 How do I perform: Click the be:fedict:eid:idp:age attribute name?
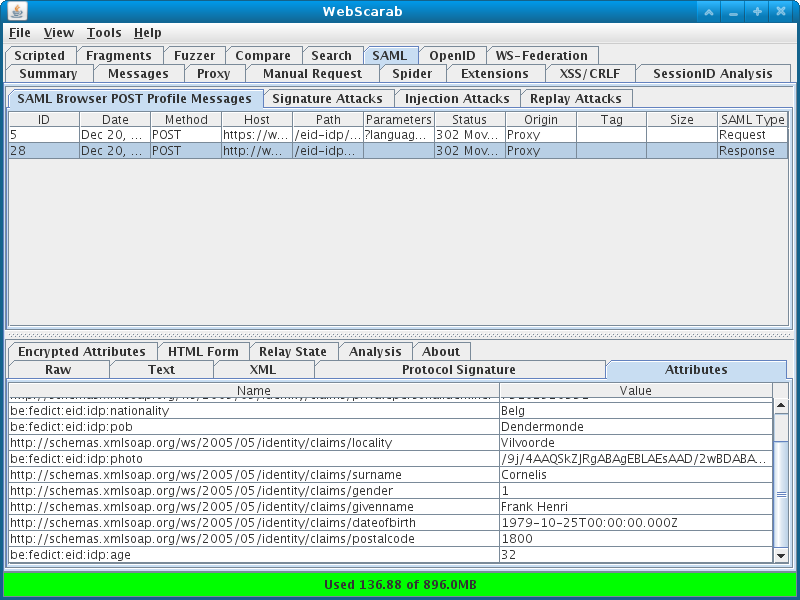pyautogui.click(x=254, y=555)
